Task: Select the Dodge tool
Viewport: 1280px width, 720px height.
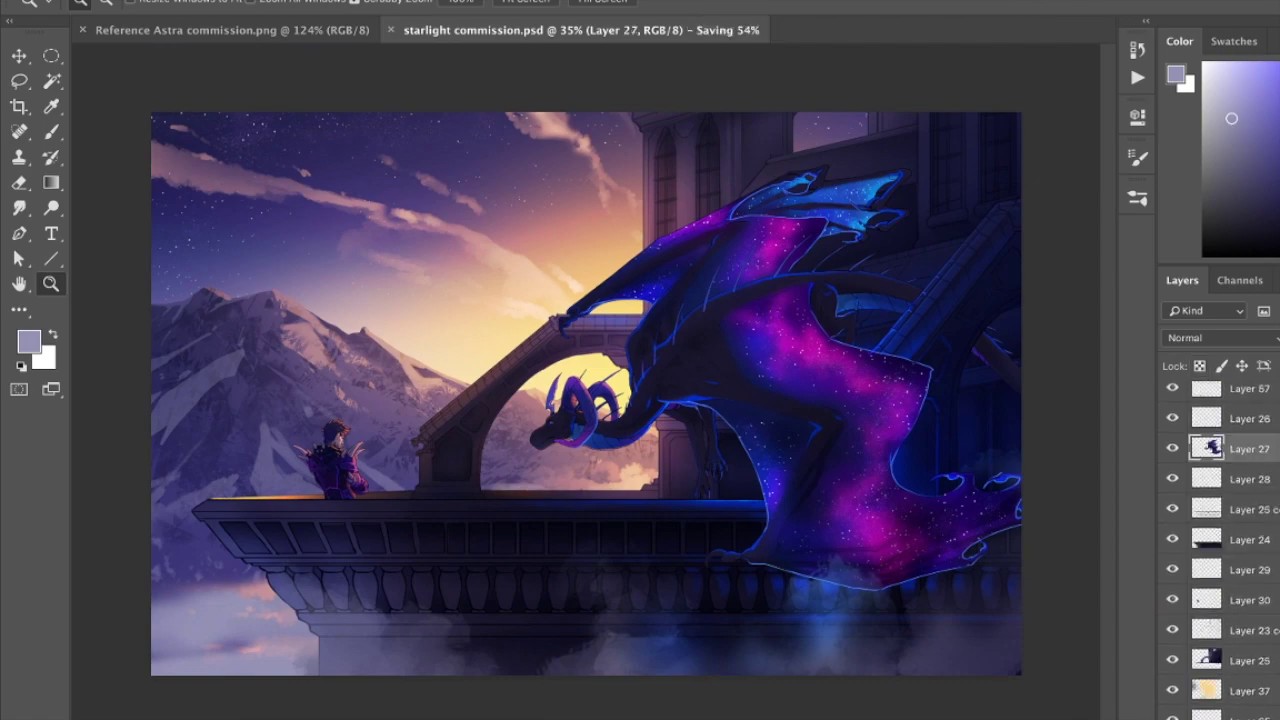Action: point(51,208)
